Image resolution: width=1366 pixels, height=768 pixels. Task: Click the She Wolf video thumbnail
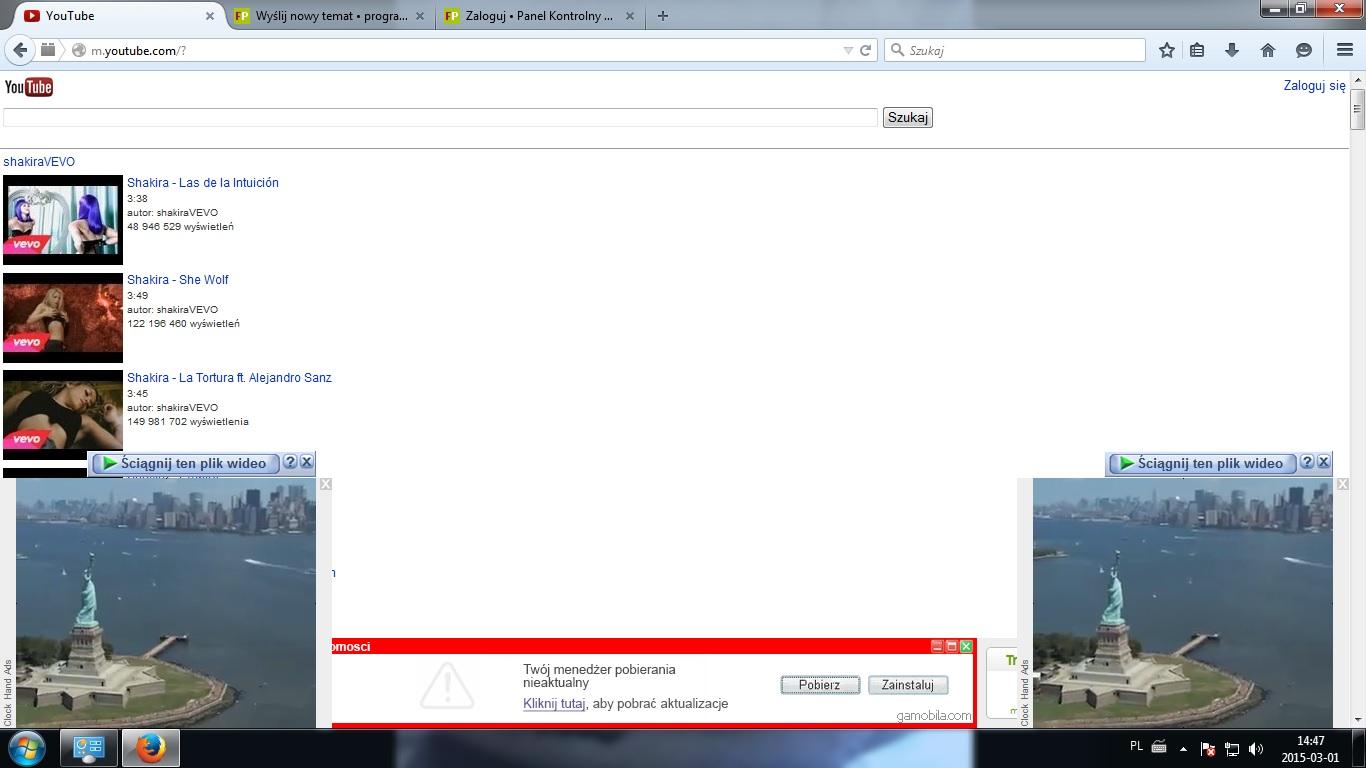[x=63, y=317]
